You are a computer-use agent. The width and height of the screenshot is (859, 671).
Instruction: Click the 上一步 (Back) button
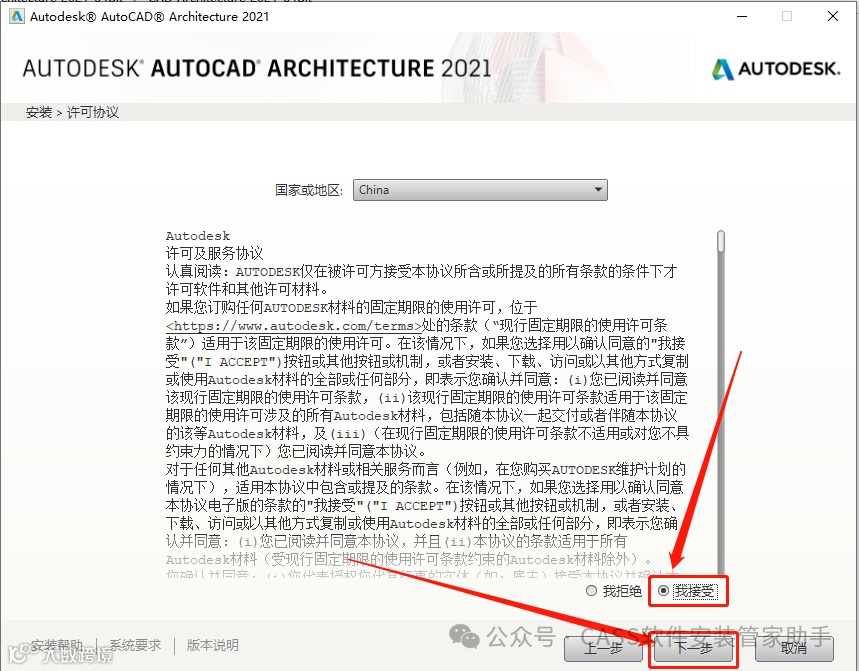point(603,649)
